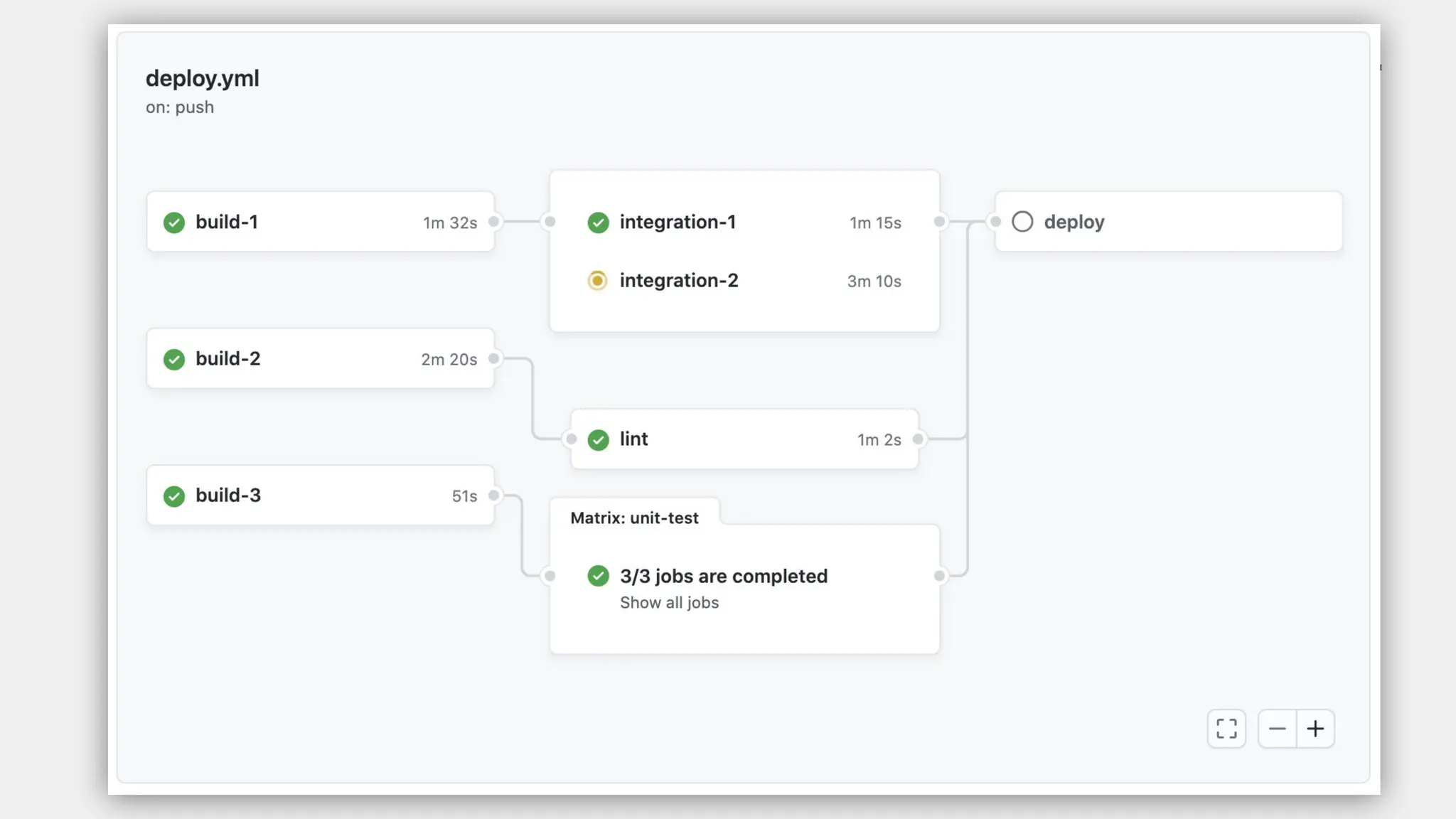The height and width of the screenshot is (819, 1456).
Task: Zoom out with the minus button
Action: (x=1278, y=729)
